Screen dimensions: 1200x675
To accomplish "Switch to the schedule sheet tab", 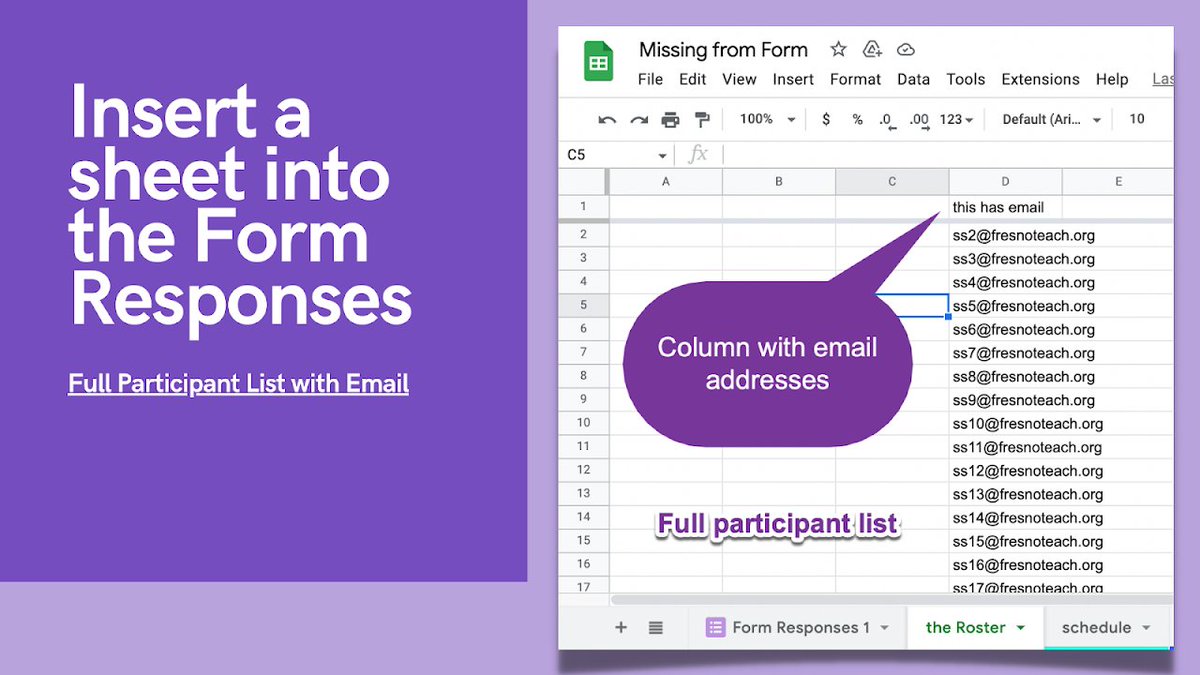I will (1097, 627).
